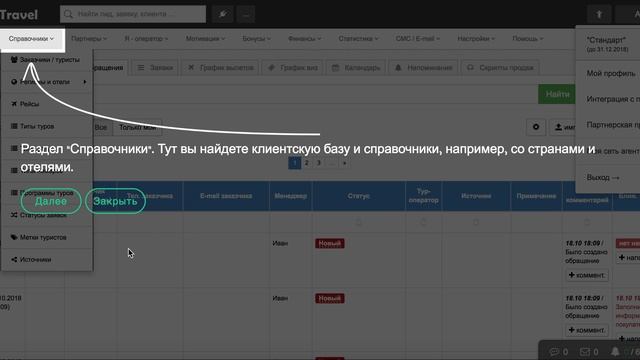
Task: Toggle the Все filter button
Action: click(101, 127)
